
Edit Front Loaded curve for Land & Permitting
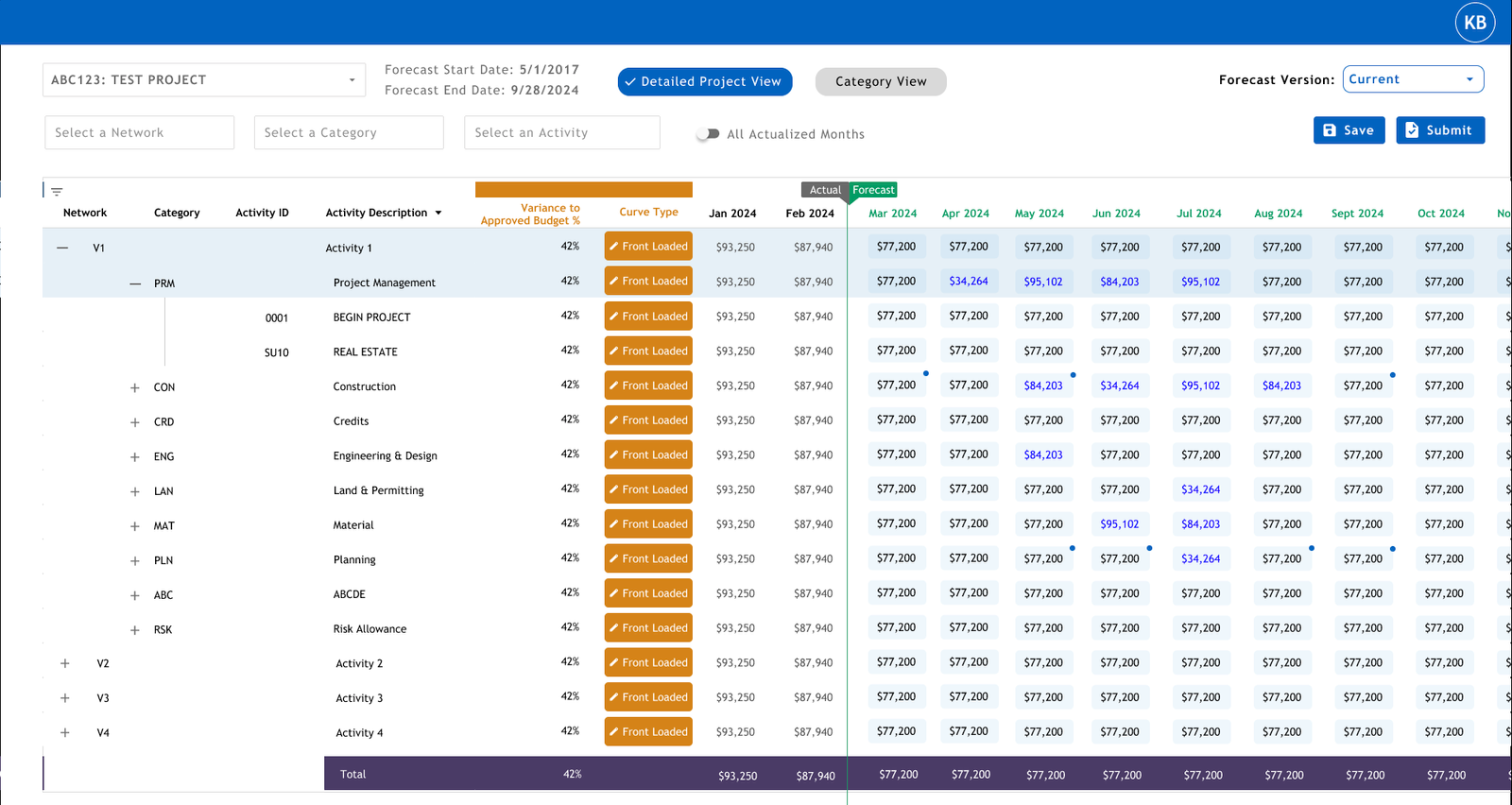(648, 489)
